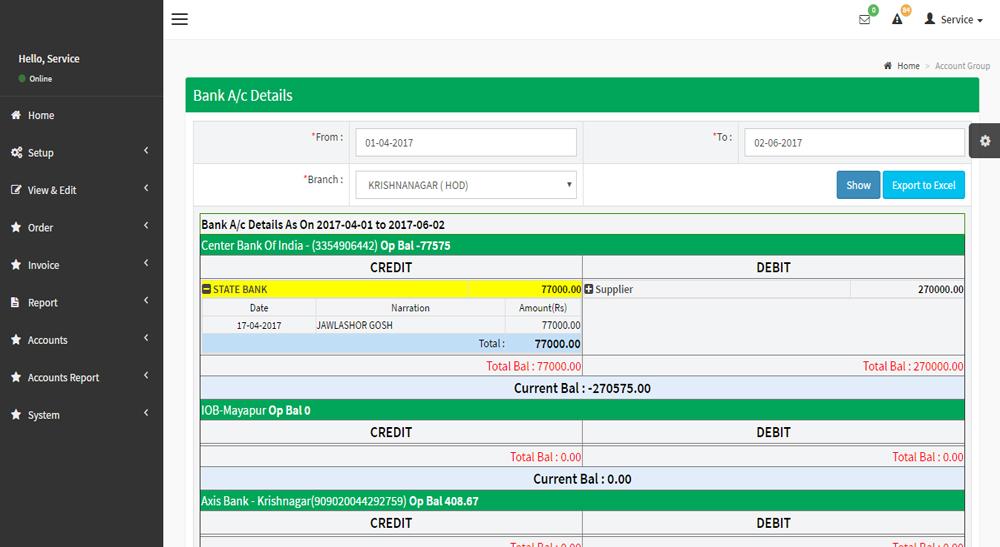This screenshot has width=1000, height=547.
Task: Click the STATE BANK credit row label
Action: pyautogui.click(x=240, y=289)
